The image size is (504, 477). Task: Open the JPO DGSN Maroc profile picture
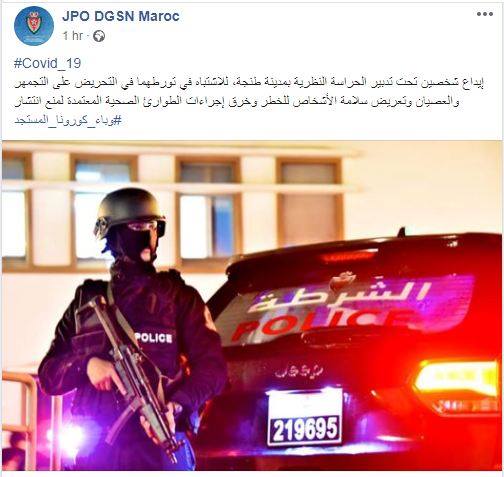(34, 26)
